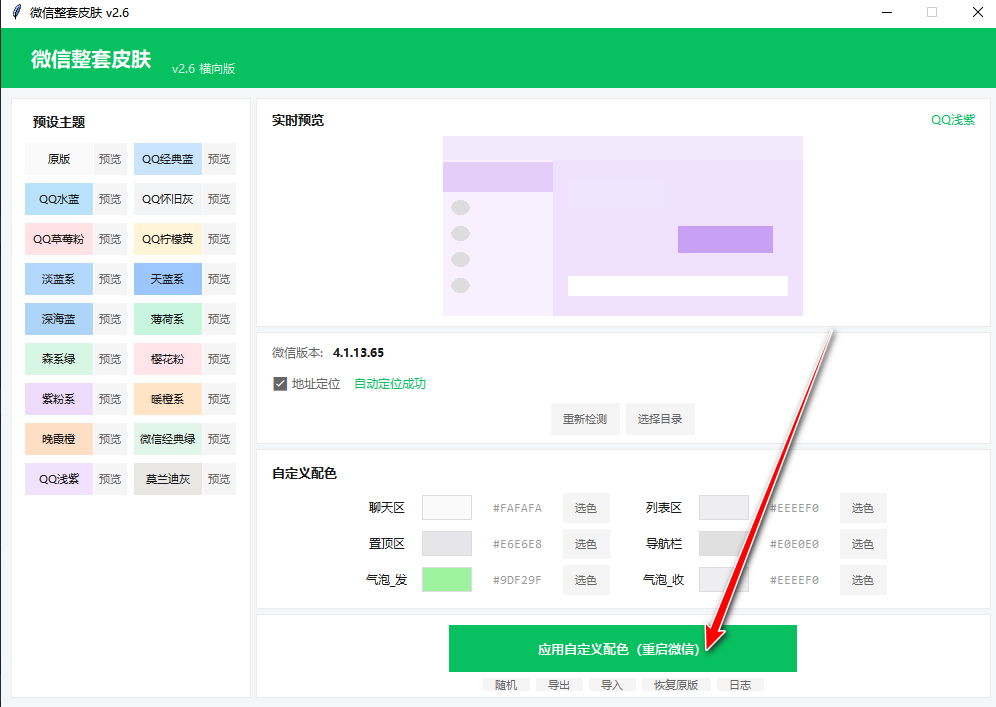
Task: Preview the 天蓝系 theme
Action: (219, 279)
